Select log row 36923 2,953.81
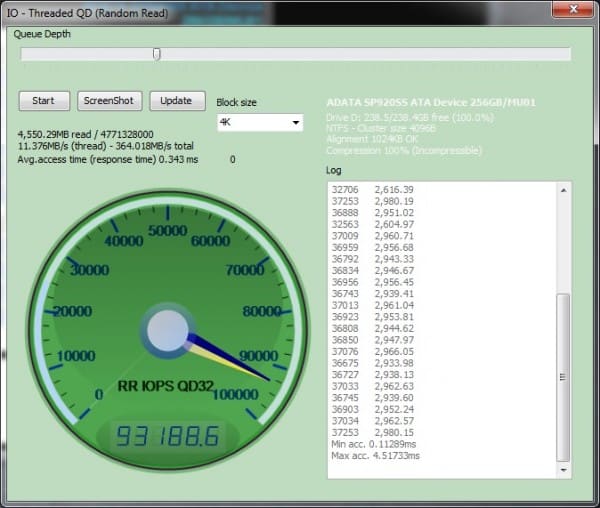Viewport: 600px width, 508px height. pyautogui.click(x=372, y=317)
